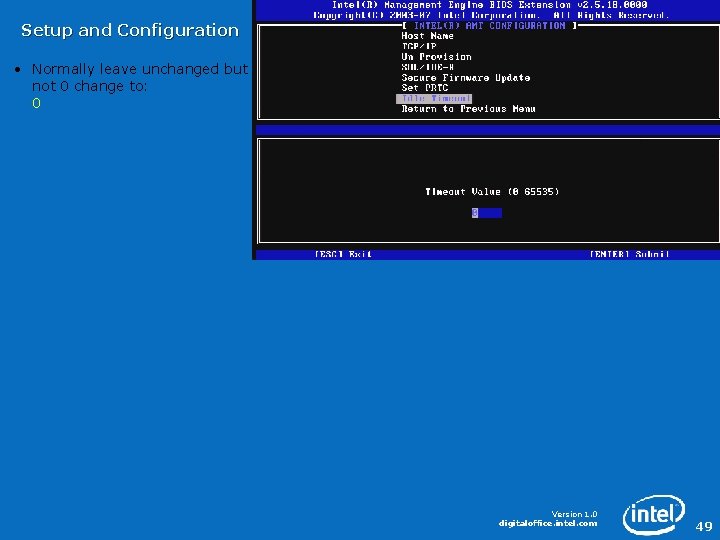Viewport: 720px width, 540px height.
Task: Click the Version 1.0 text
Action: tap(574, 514)
